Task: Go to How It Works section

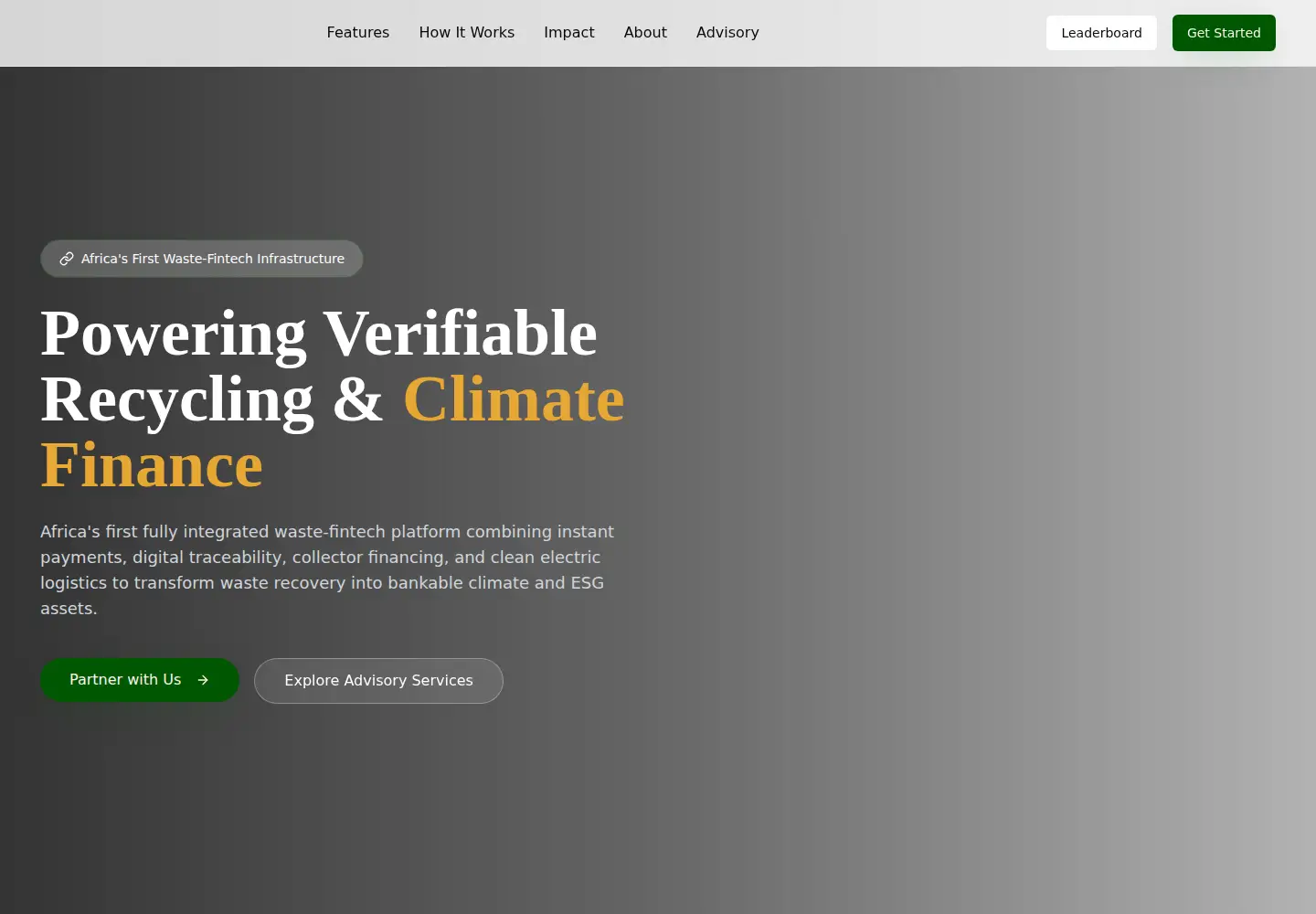Action: pos(466,33)
